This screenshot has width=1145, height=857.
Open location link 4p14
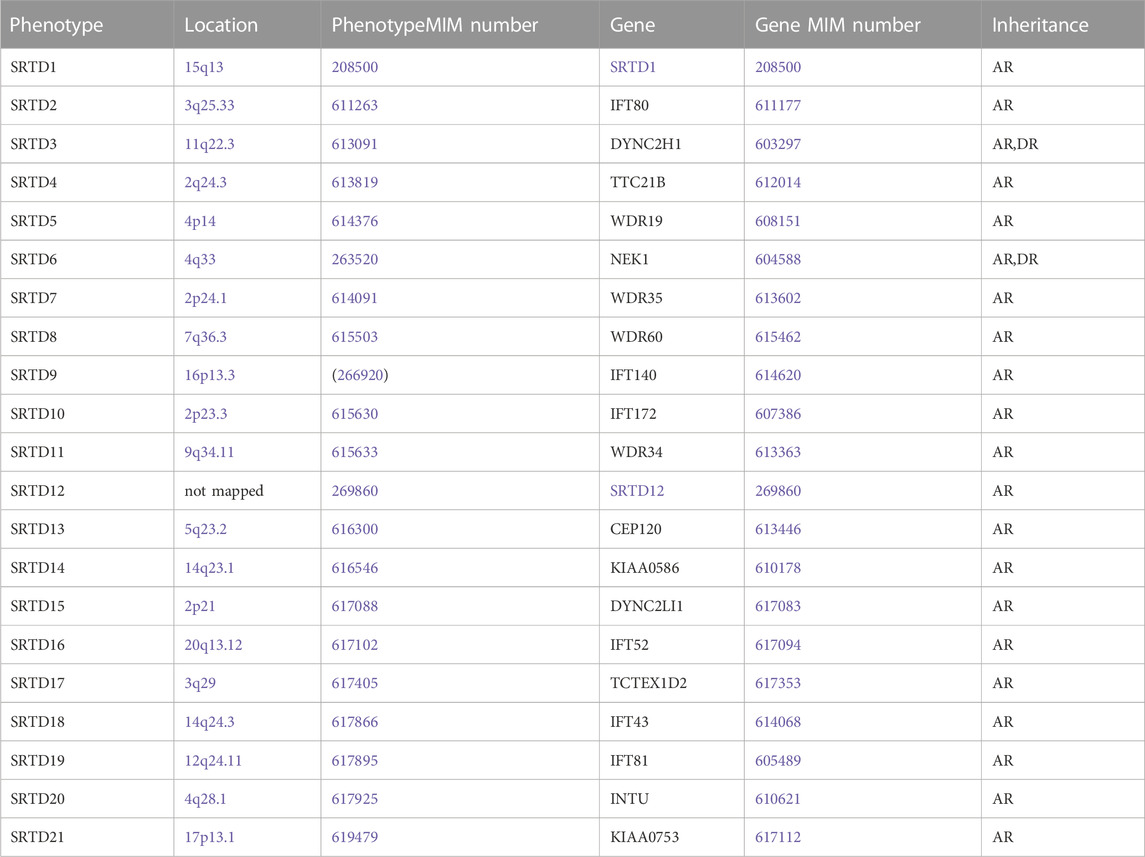(200, 221)
